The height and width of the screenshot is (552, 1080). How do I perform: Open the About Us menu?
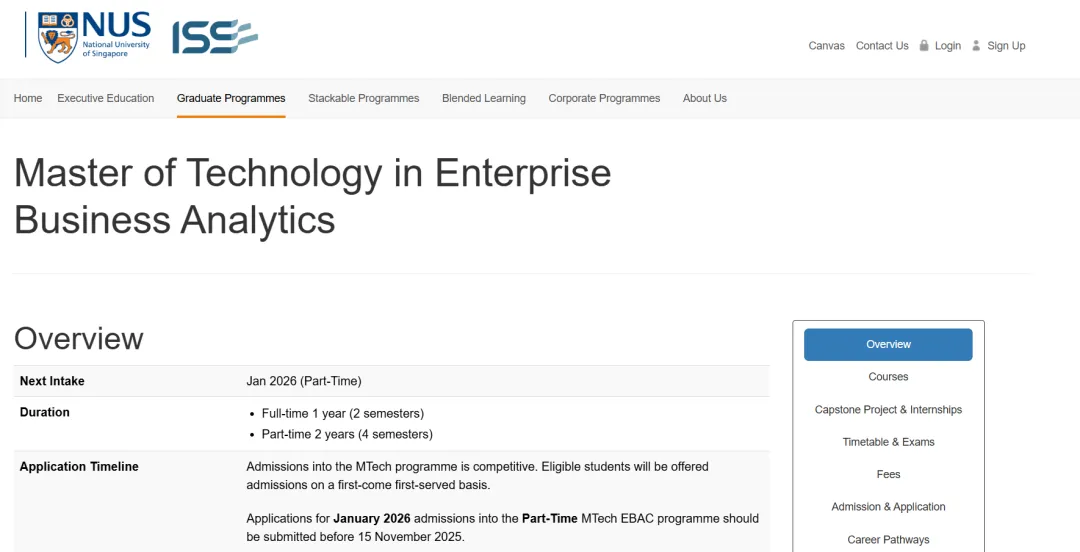coord(705,98)
